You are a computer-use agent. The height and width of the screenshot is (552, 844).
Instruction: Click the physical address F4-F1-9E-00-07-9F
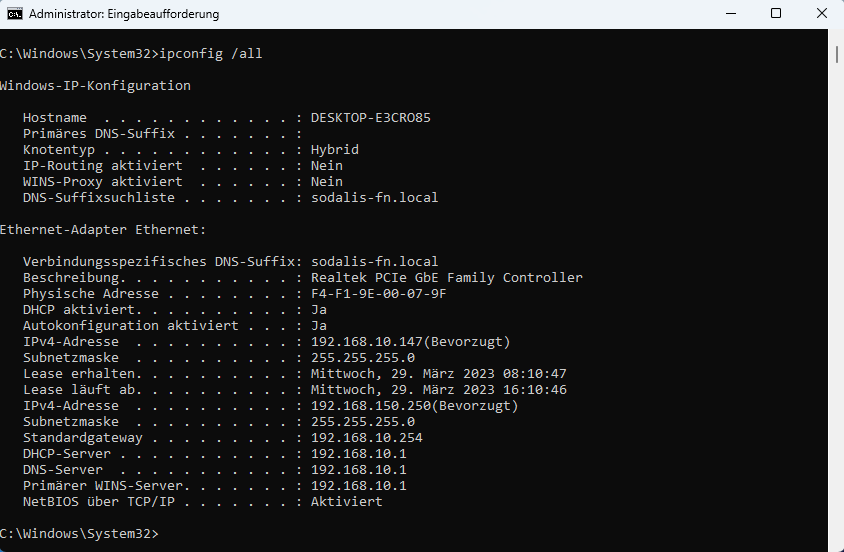tap(378, 294)
